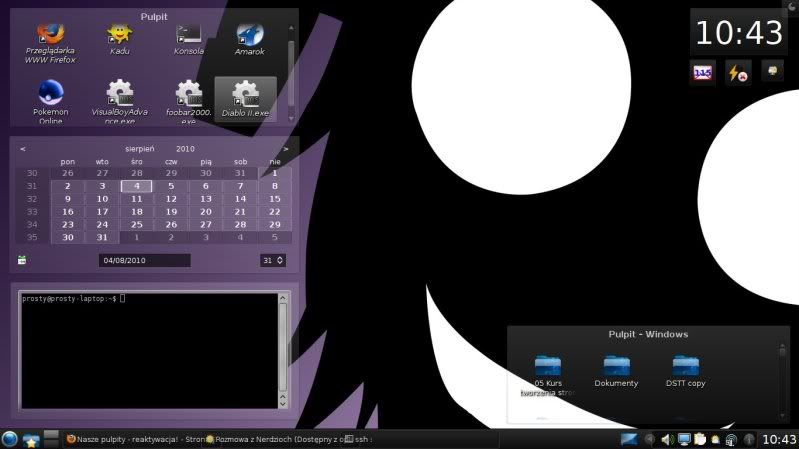799x449 pixels.
Task: Select August 15 in the calendar
Action: [275, 199]
